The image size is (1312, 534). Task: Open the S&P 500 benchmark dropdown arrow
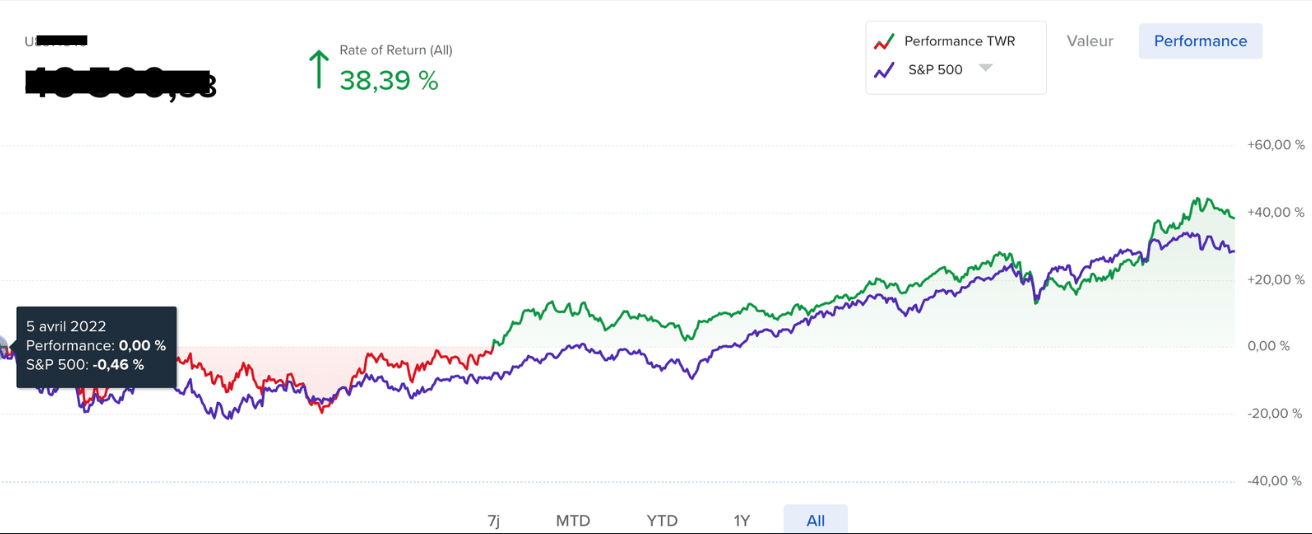click(x=985, y=68)
